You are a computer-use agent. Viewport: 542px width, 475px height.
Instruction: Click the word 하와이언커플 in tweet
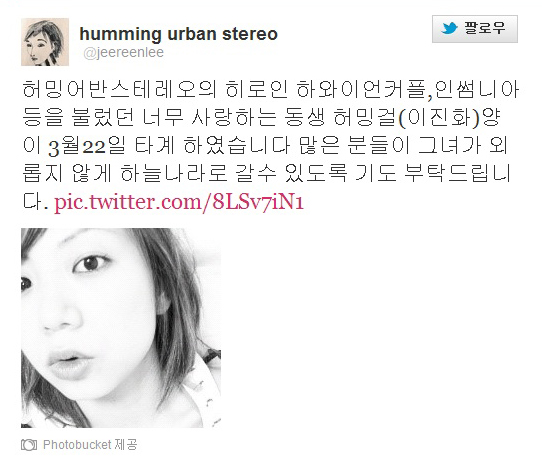pos(361,89)
